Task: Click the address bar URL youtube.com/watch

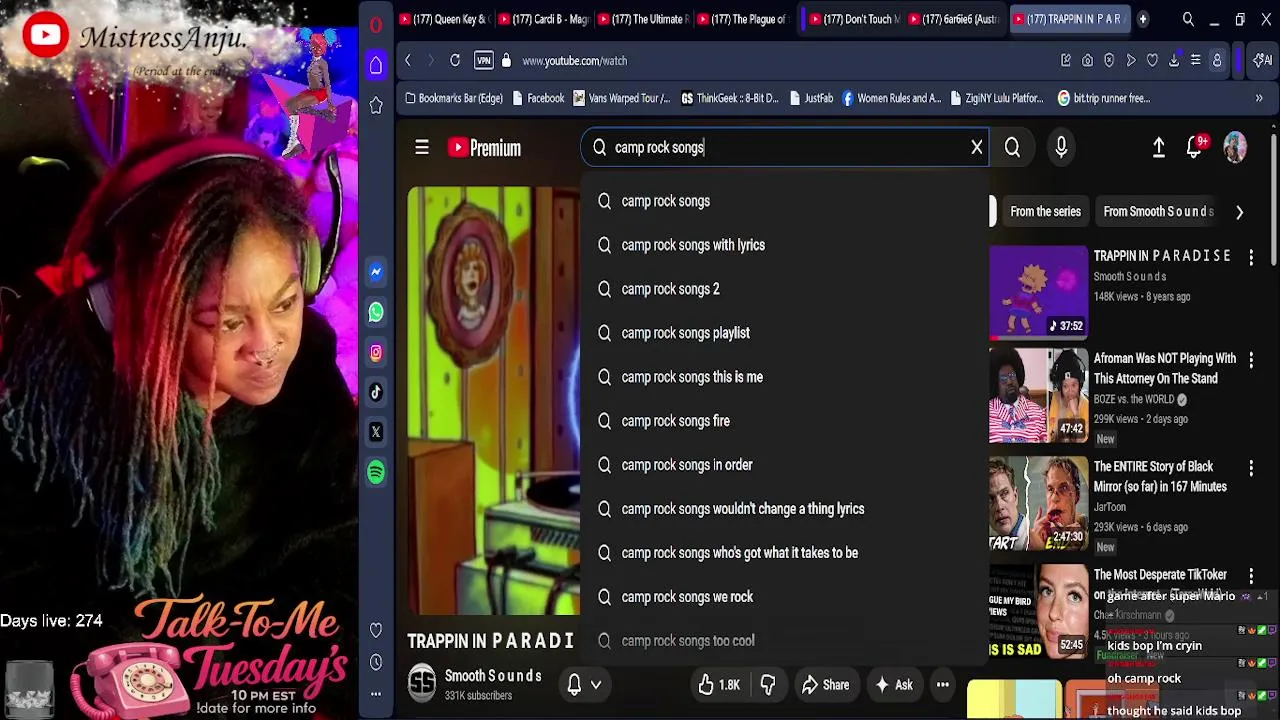Action: (574, 61)
